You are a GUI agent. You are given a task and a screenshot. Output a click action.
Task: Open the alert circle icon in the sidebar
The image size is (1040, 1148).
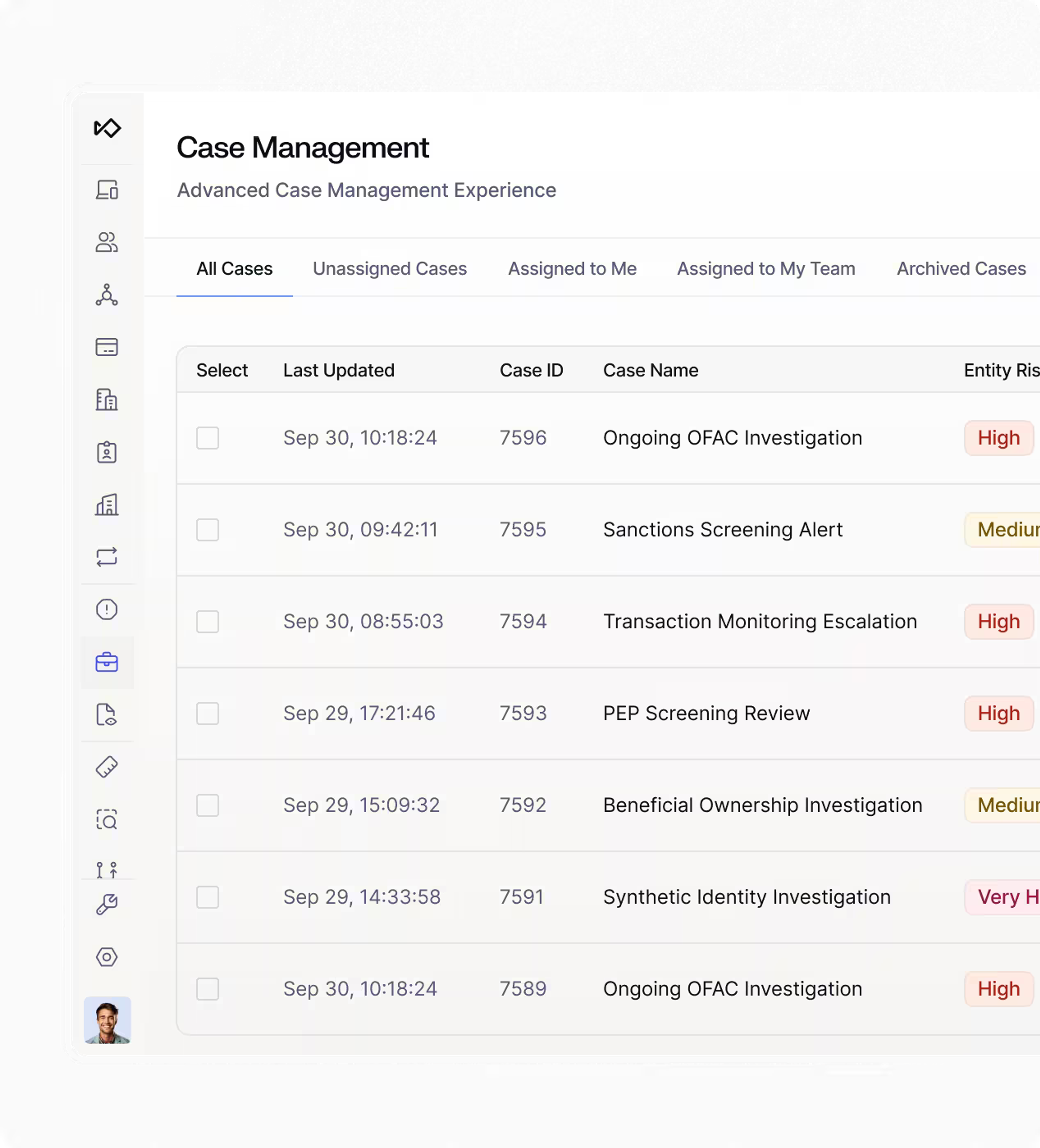click(x=107, y=609)
